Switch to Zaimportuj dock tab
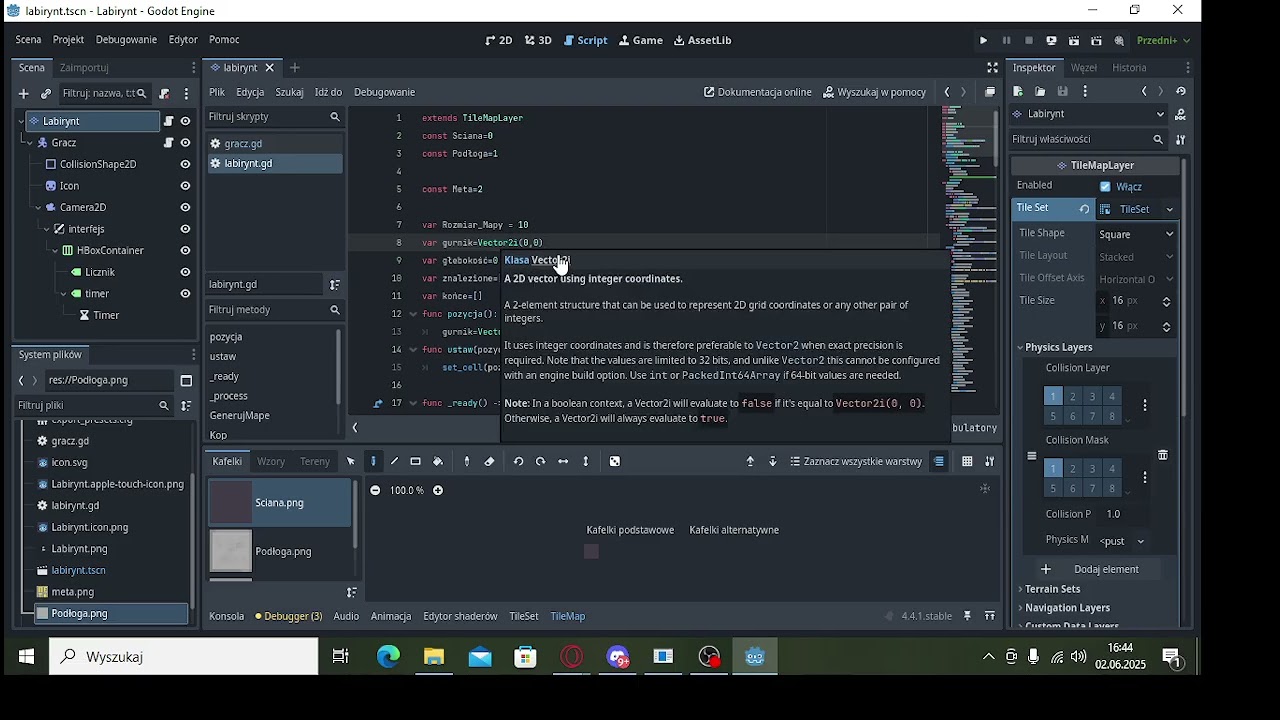The height and width of the screenshot is (720, 1280). coord(84,68)
